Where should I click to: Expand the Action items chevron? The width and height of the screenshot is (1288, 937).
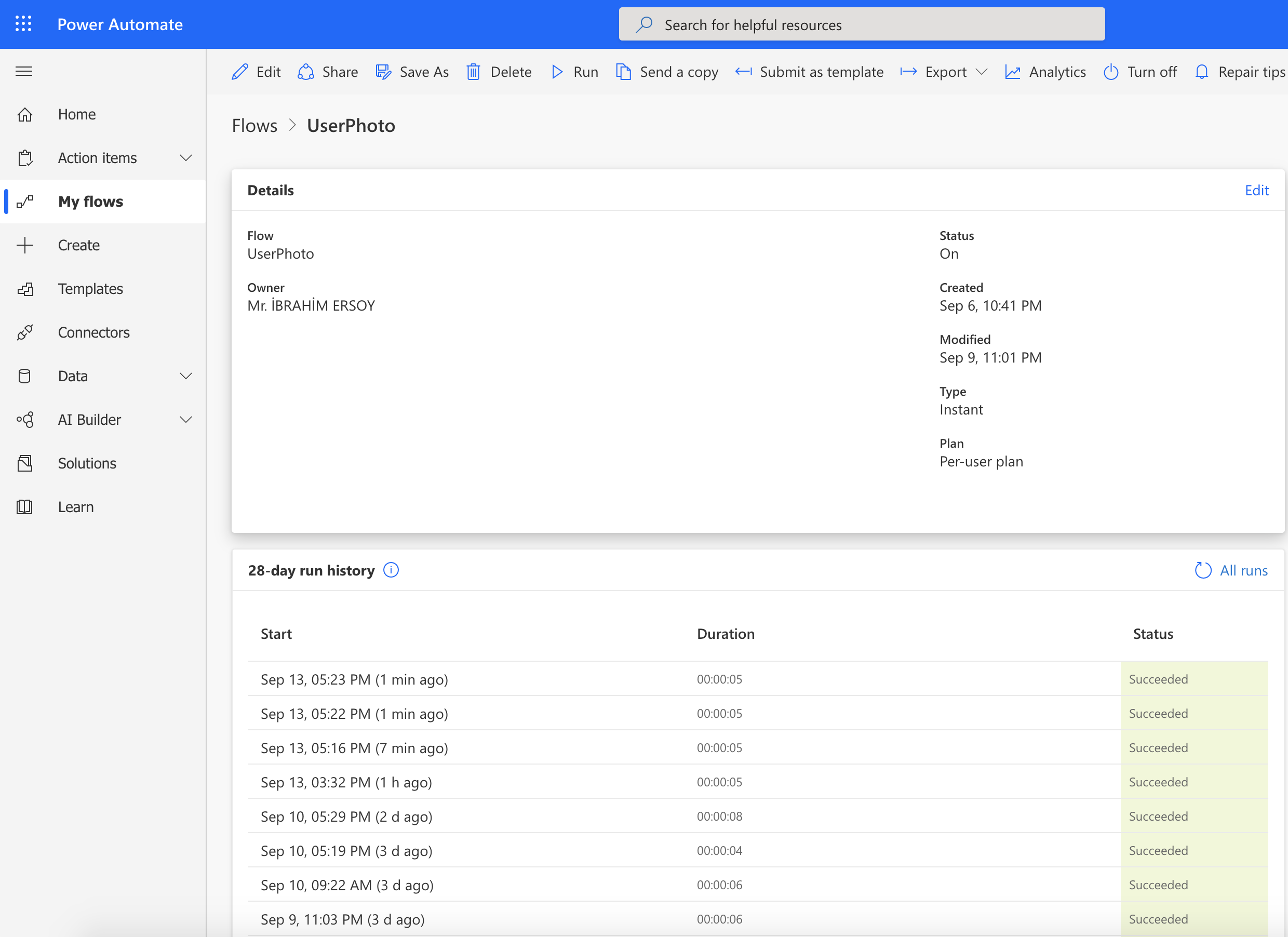(186, 158)
